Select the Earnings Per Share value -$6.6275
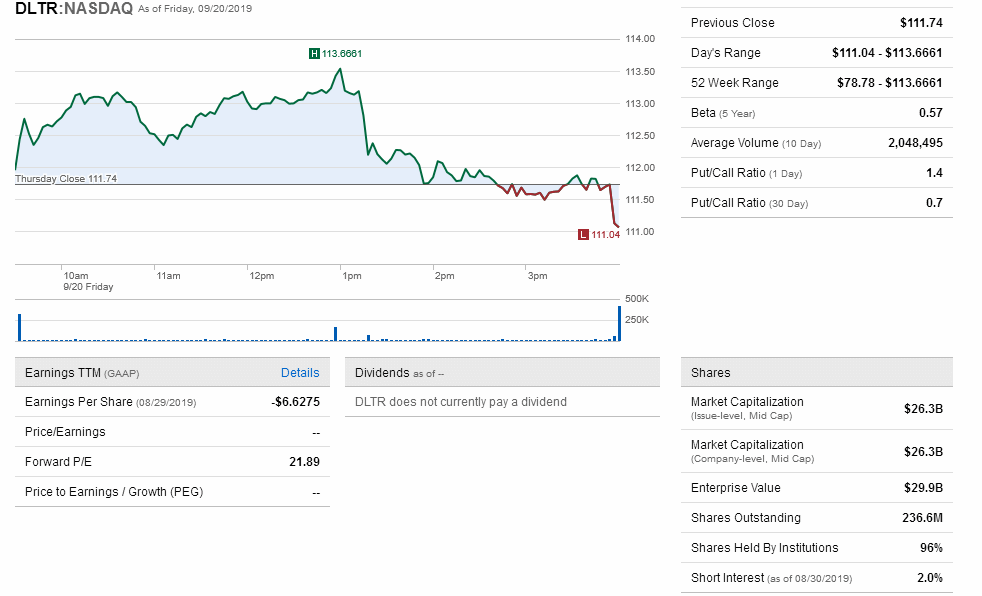The image size is (982, 596). [x=296, y=402]
